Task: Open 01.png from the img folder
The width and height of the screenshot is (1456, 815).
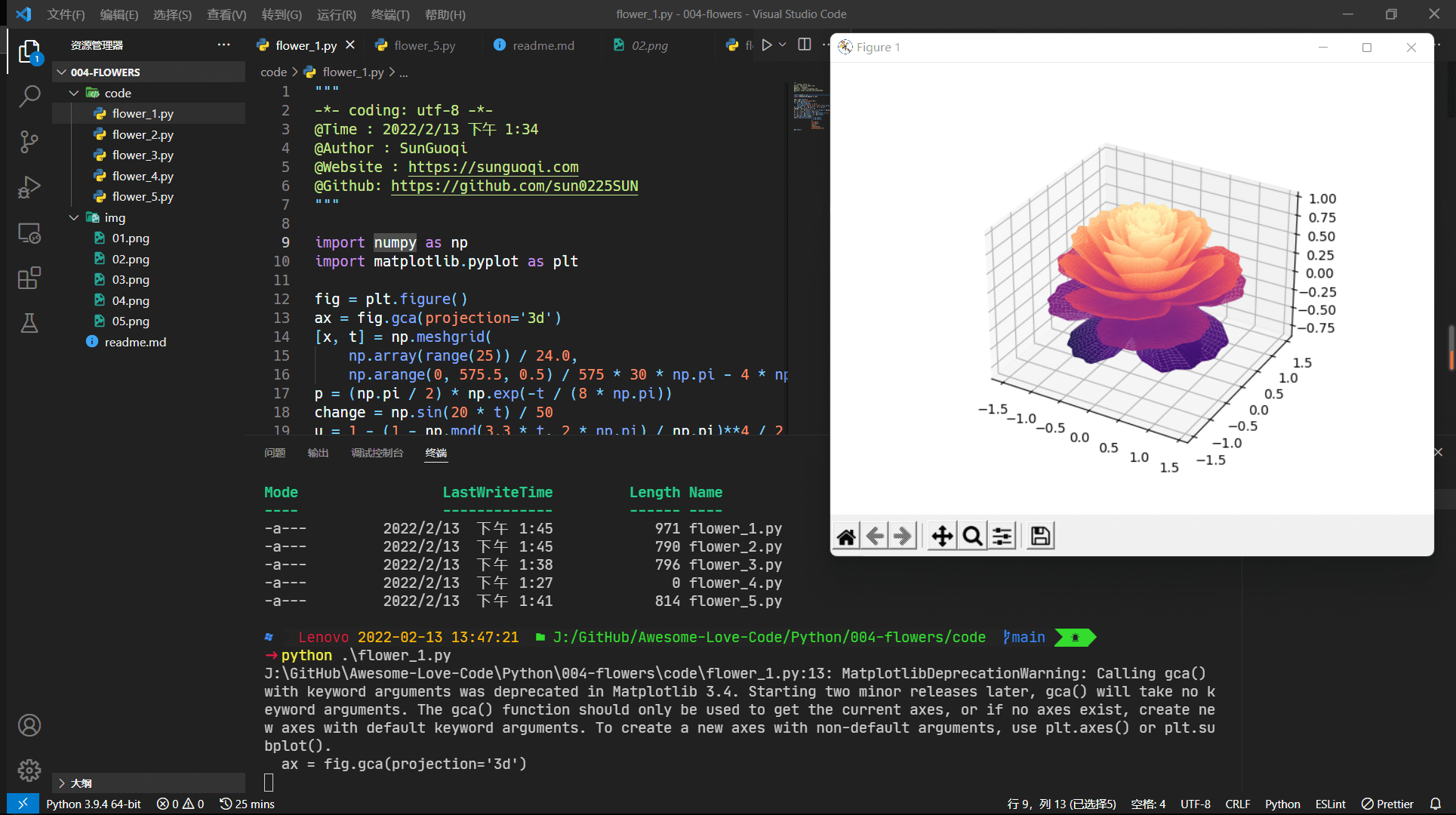Action: [x=149, y=238]
